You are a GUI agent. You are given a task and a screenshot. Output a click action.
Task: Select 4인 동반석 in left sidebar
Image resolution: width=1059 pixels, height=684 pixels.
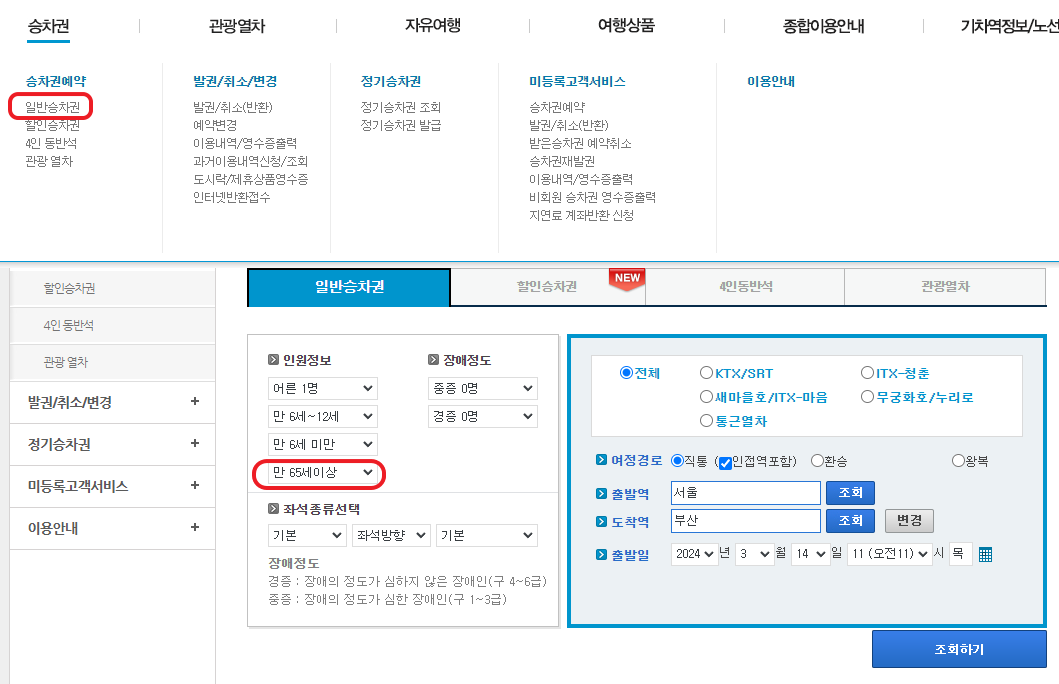click(x=113, y=325)
